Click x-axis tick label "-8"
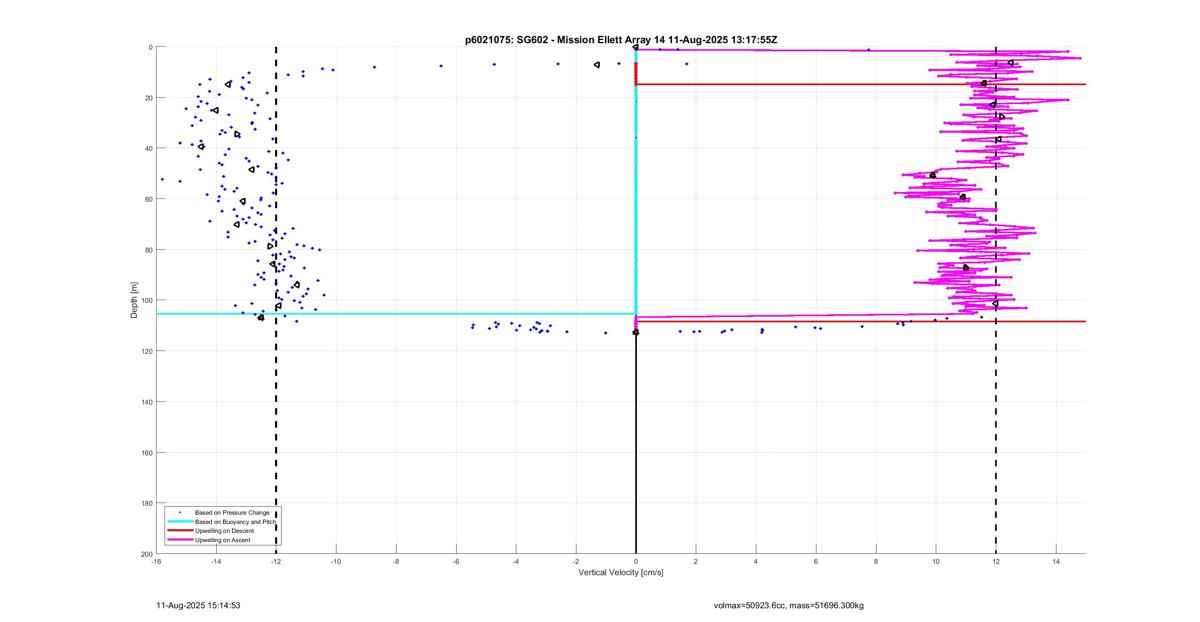The image size is (1200, 622). pyautogui.click(x=396, y=561)
